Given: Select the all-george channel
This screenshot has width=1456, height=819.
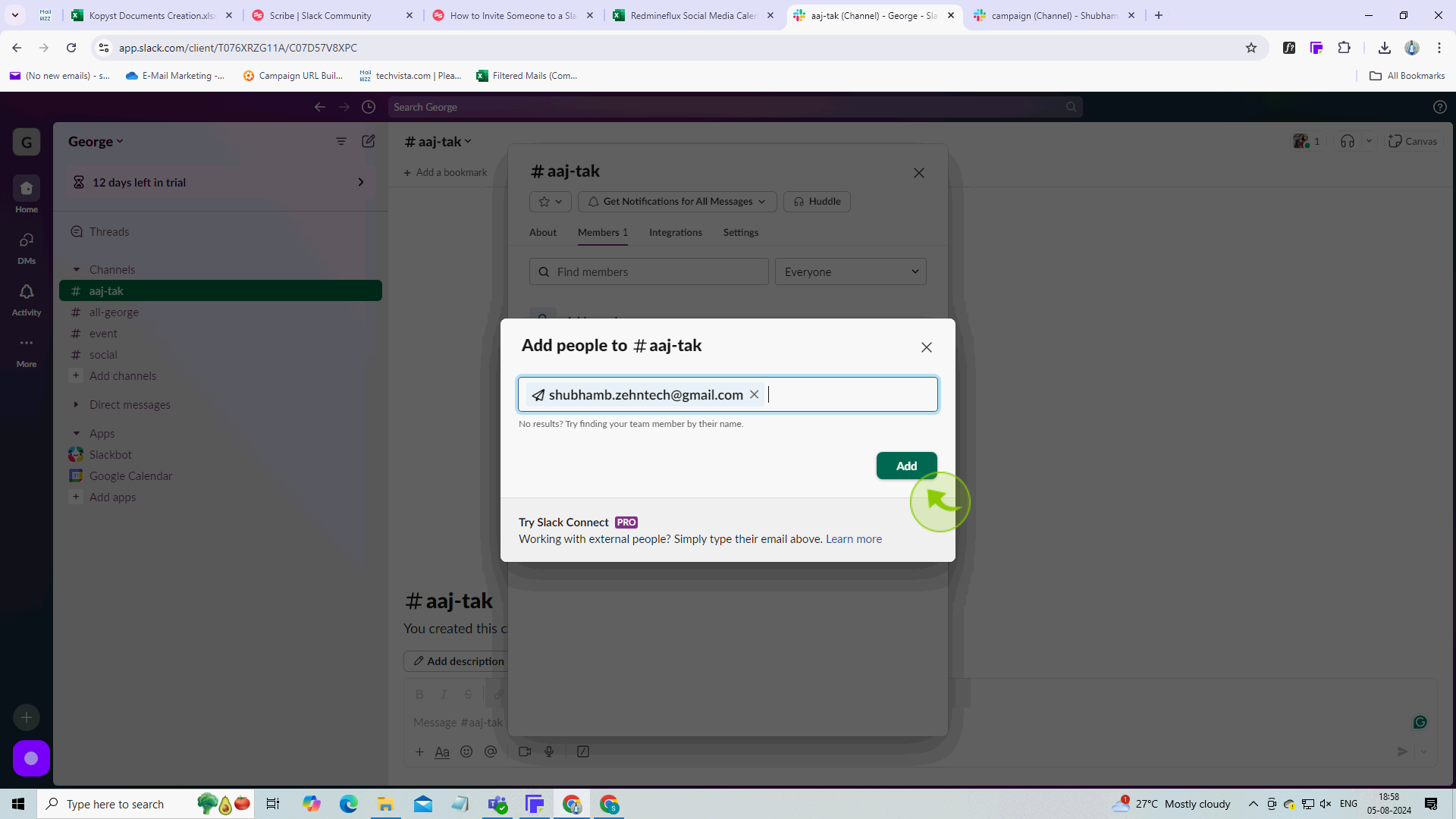Looking at the screenshot, I should [x=114, y=312].
